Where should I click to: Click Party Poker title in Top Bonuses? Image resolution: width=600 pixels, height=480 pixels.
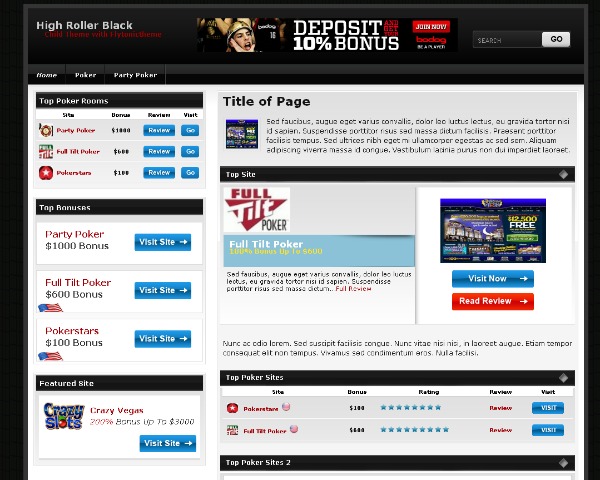[75, 234]
